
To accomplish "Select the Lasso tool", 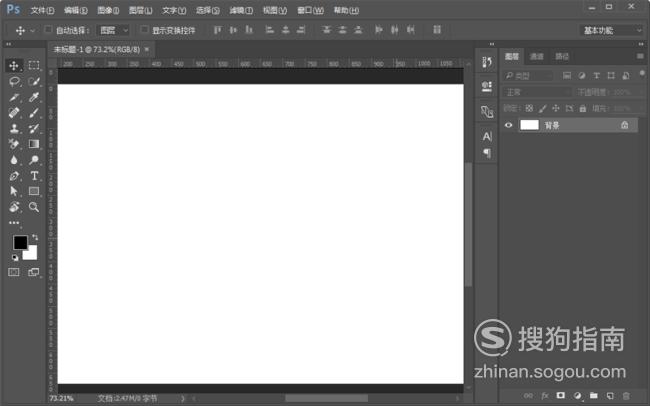I will [x=14, y=81].
